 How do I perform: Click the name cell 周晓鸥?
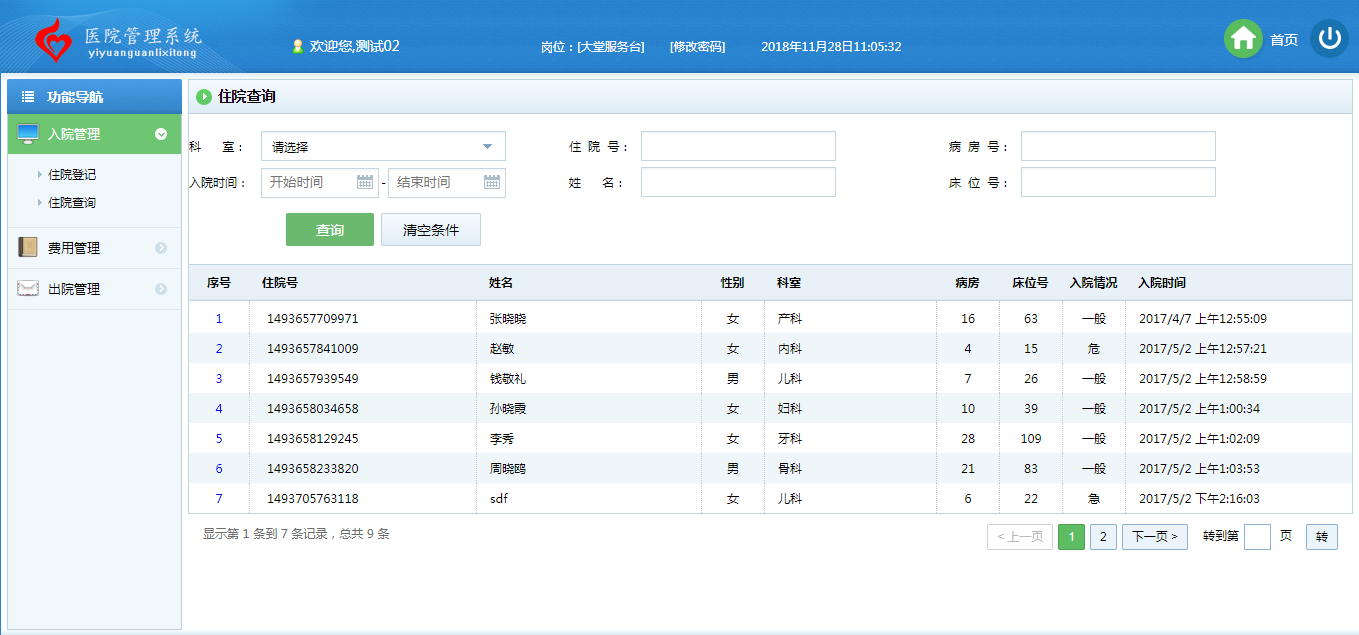coord(507,469)
